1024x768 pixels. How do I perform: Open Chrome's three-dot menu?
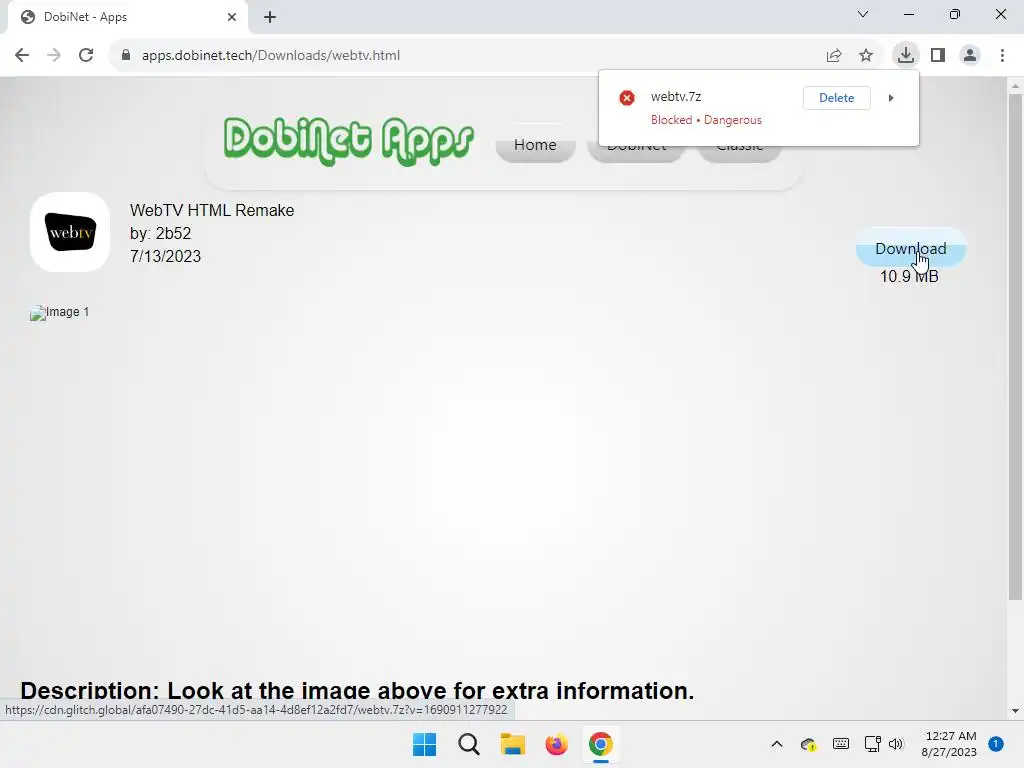click(1002, 56)
